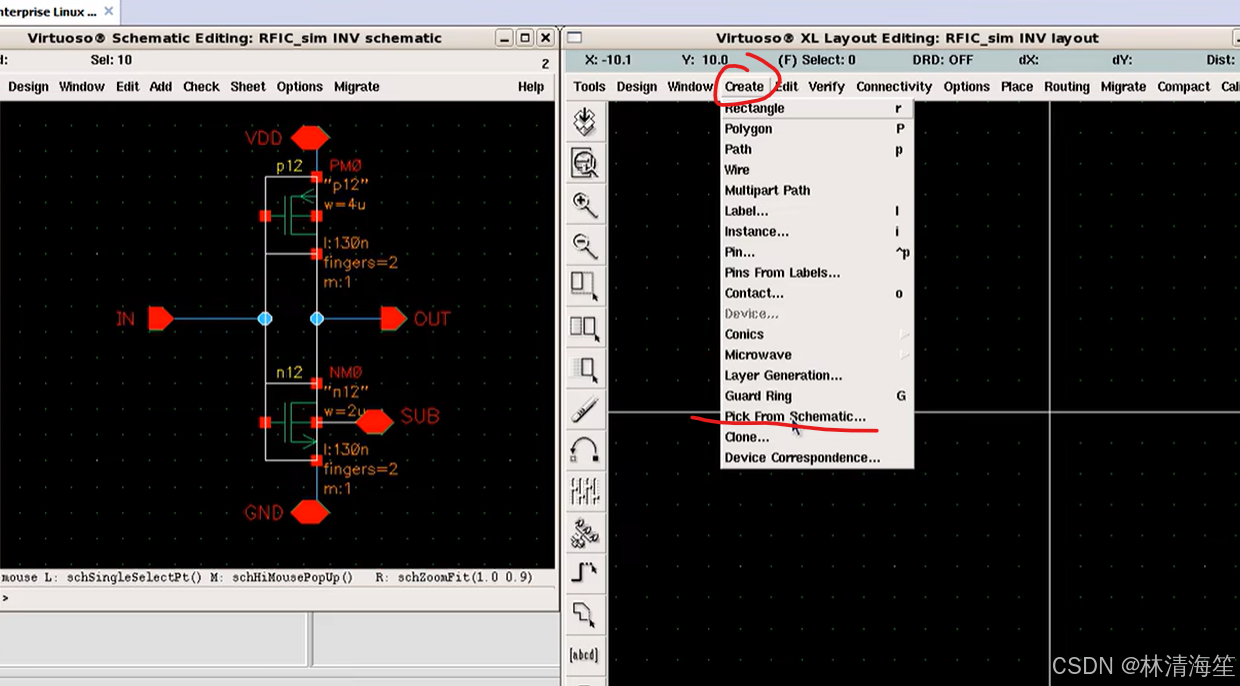The height and width of the screenshot is (686, 1240).
Task: Open Help menu in schematic window
Action: click(x=531, y=86)
